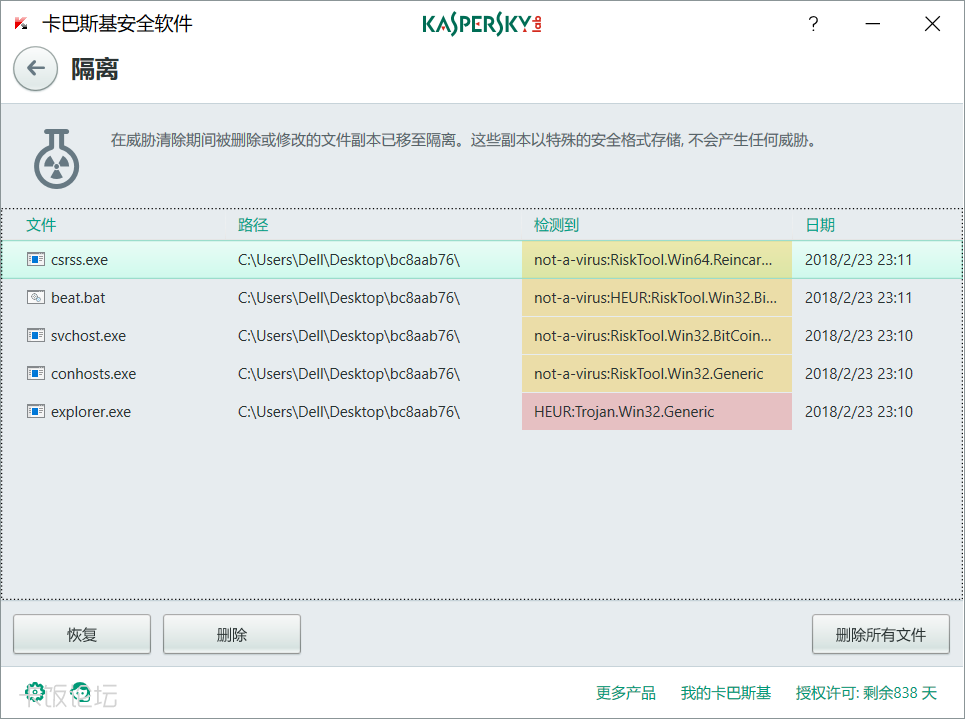Viewport: 965px width, 719px height.
Task: Sort by the 检测到 column header
Action: tap(556, 225)
